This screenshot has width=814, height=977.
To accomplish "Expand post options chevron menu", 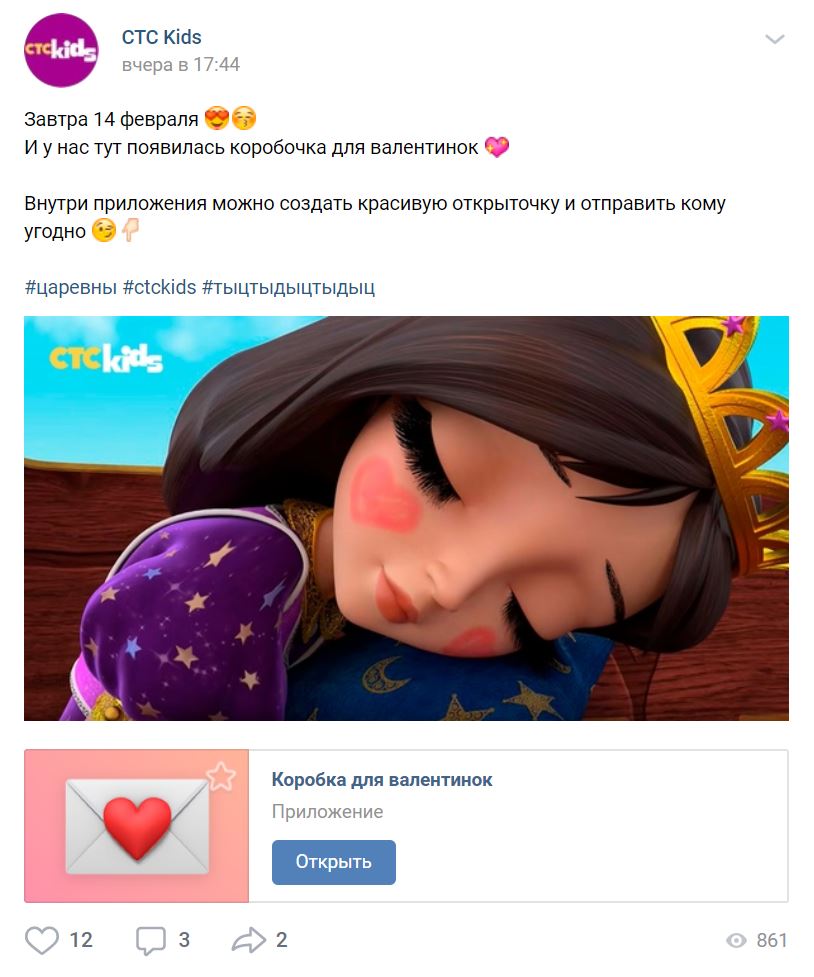I will (x=774, y=39).
